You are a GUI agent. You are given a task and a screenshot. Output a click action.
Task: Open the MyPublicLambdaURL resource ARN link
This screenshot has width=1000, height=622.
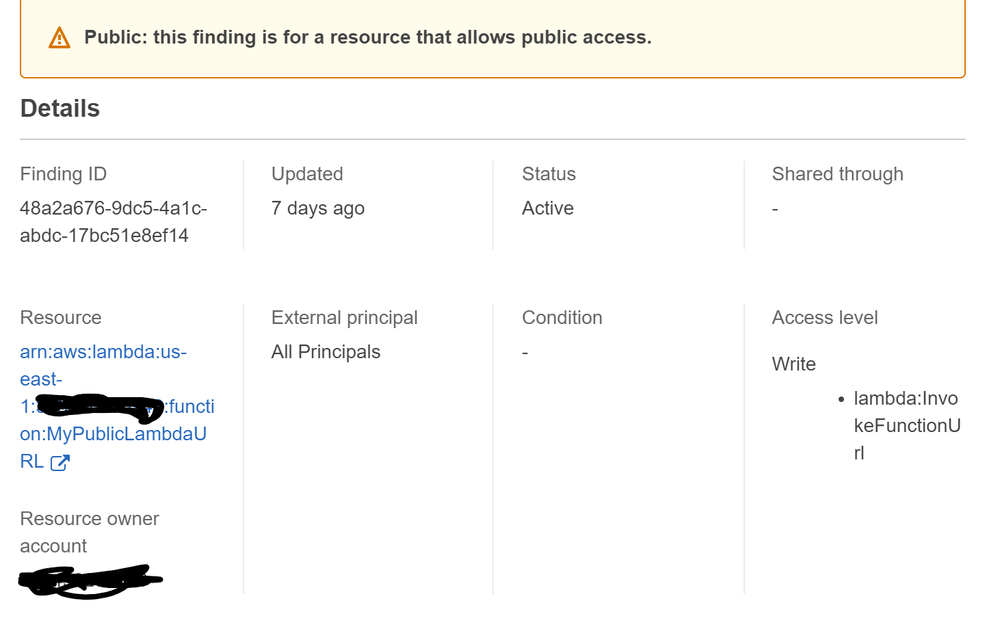tap(113, 435)
